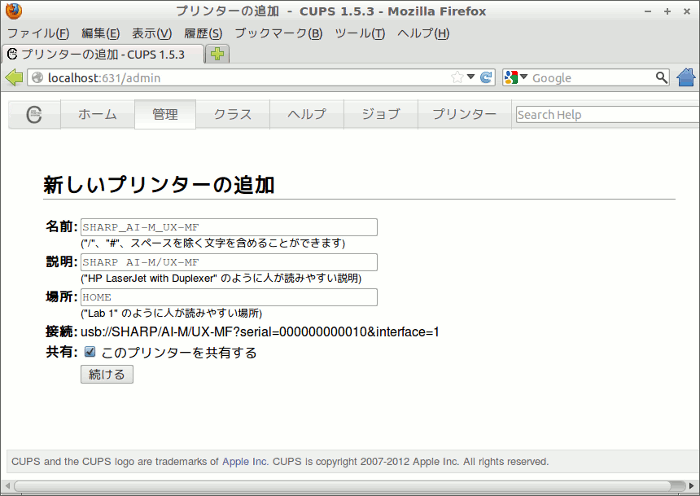The width and height of the screenshot is (700, 496).
Task: Click the search magnifier icon in Google box
Action: (661, 77)
